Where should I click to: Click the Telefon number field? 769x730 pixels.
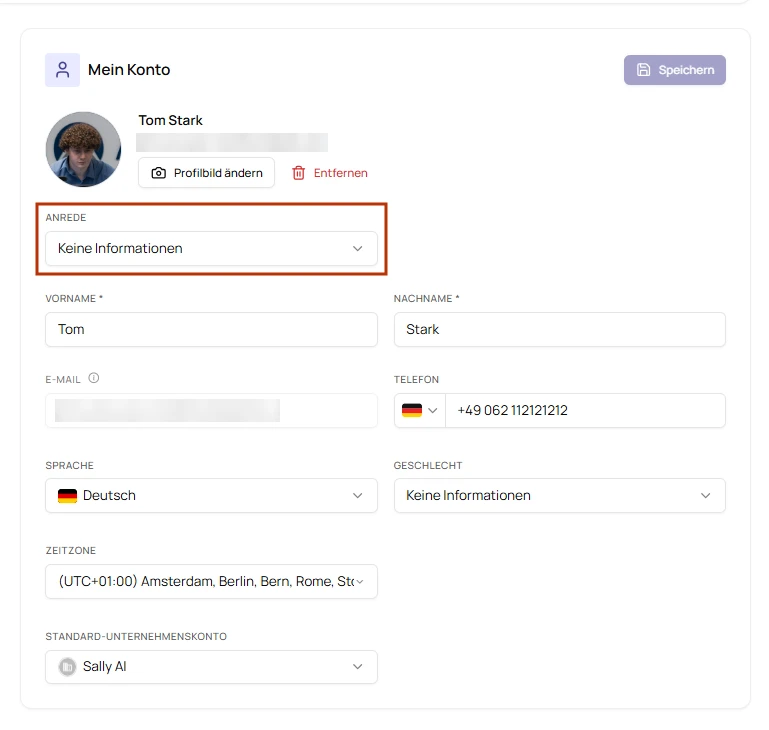[x=585, y=410]
